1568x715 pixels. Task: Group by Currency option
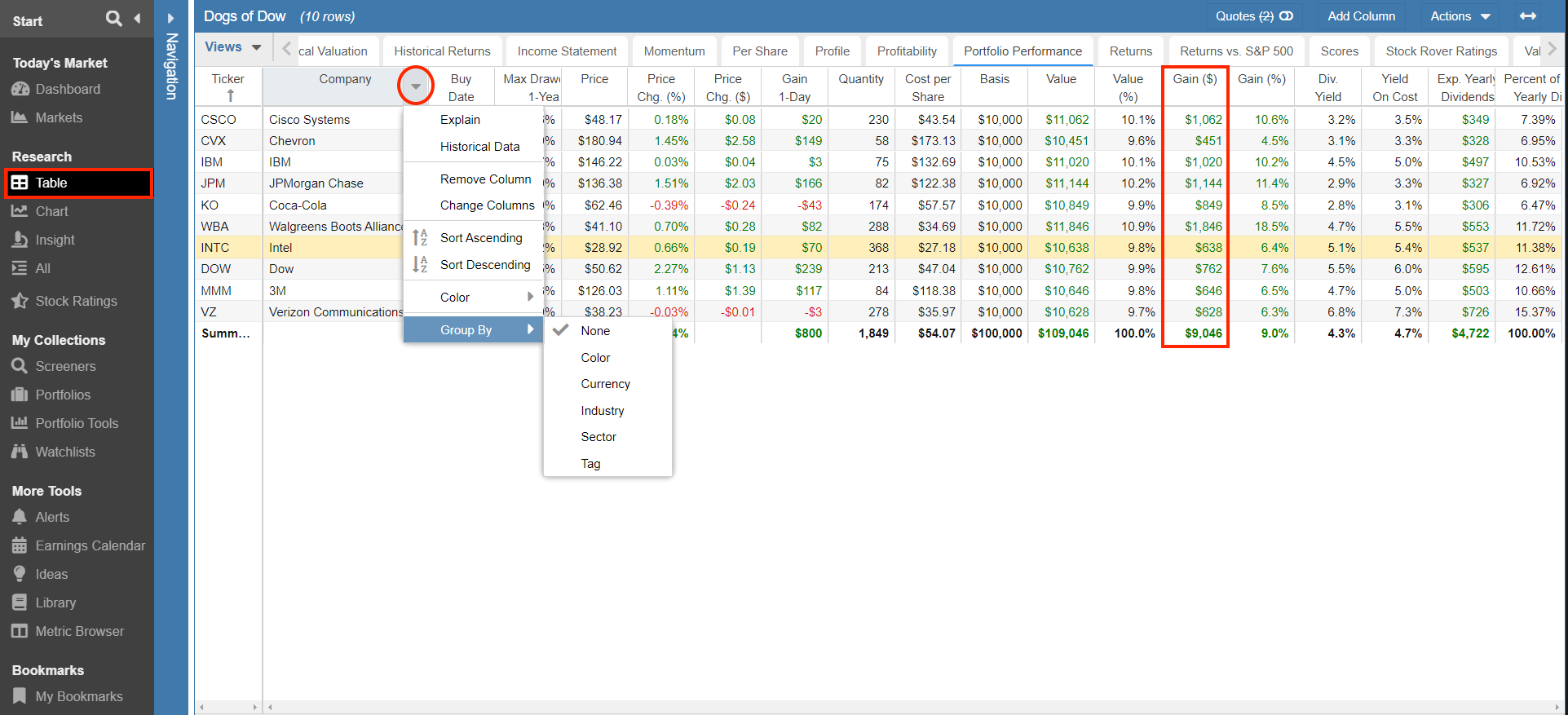click(x=607, y=384)
